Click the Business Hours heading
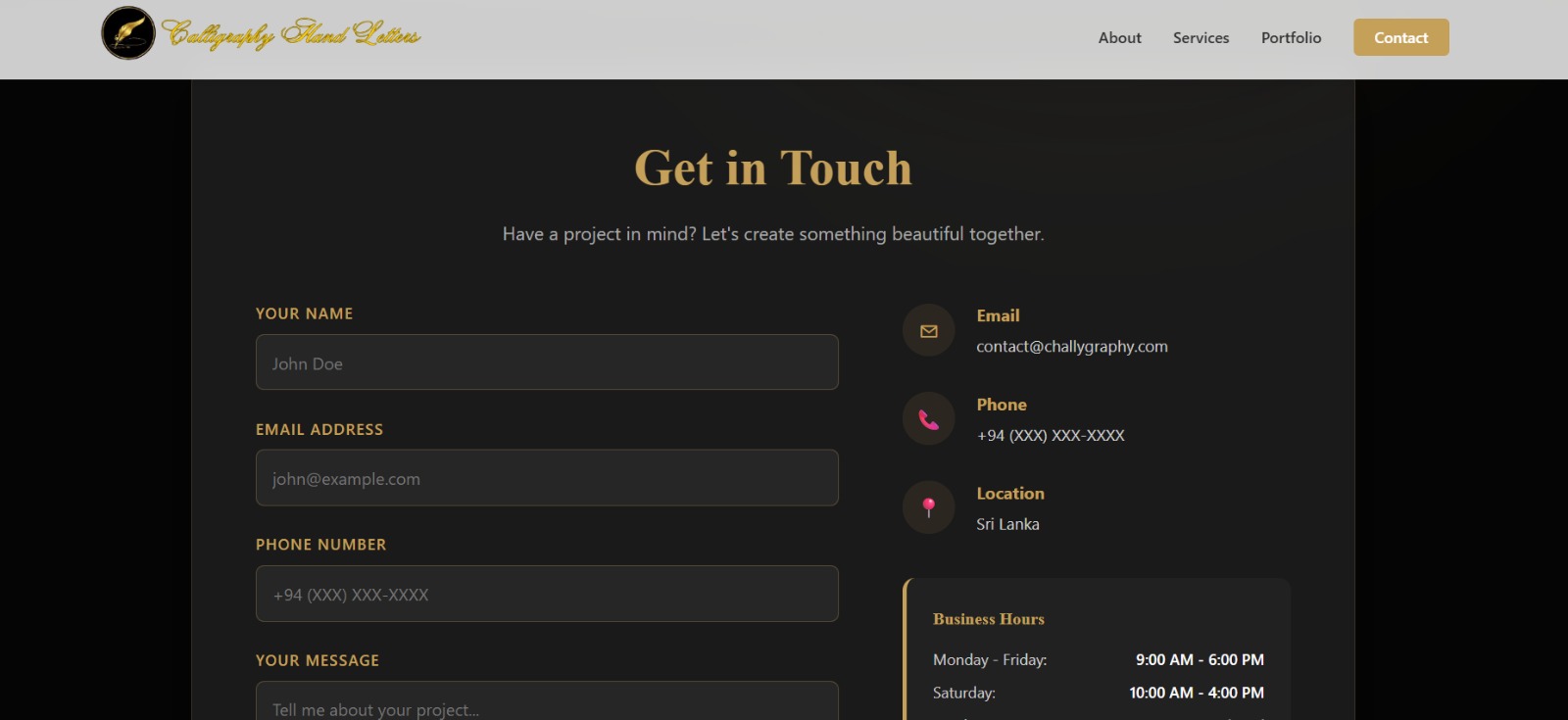This screenshot has width=1568, height=720. pos(989,619)
